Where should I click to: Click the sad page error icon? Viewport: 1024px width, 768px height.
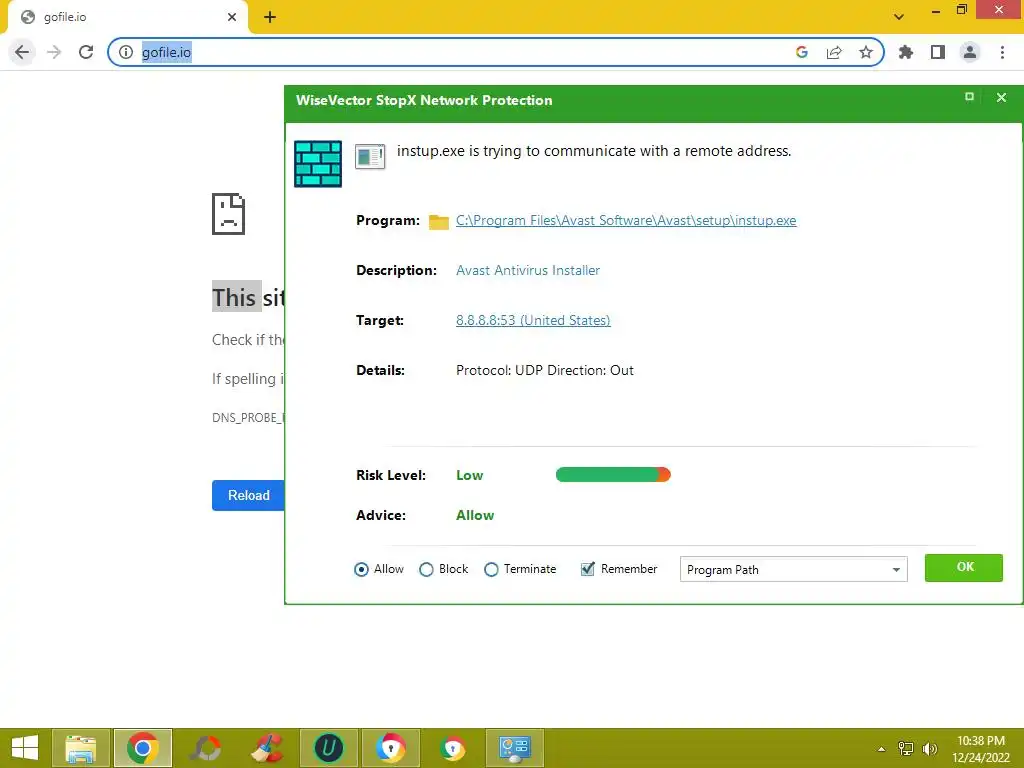[x=229, y=214]
